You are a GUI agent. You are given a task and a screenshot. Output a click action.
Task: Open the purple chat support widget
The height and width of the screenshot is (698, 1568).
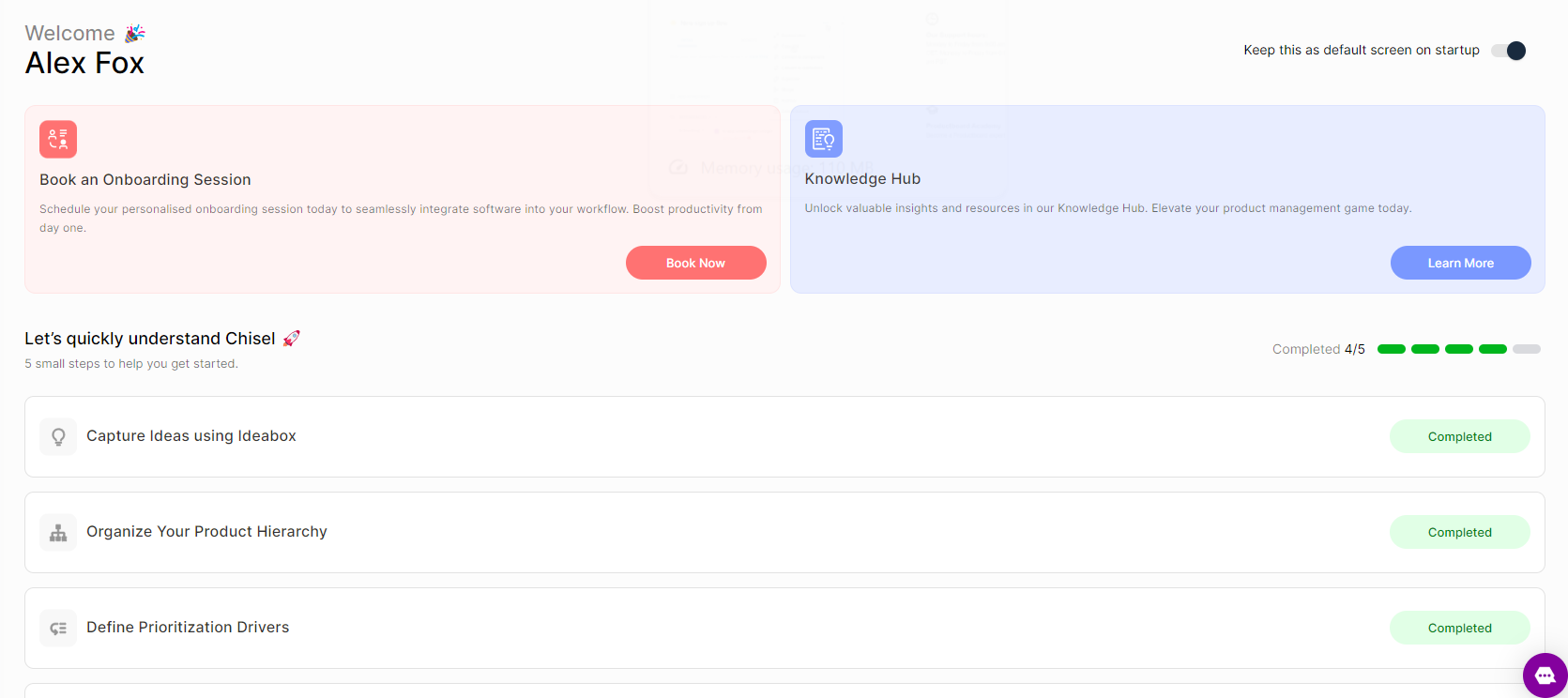[1545, 675]
